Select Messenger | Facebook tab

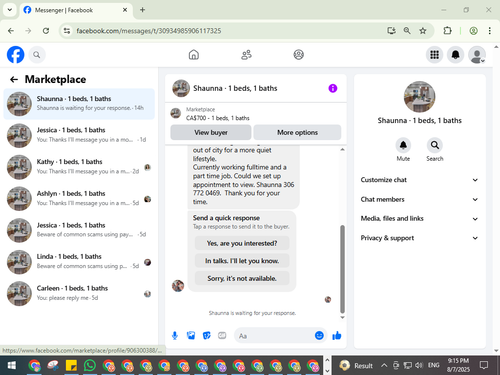(x=76, y=10)
